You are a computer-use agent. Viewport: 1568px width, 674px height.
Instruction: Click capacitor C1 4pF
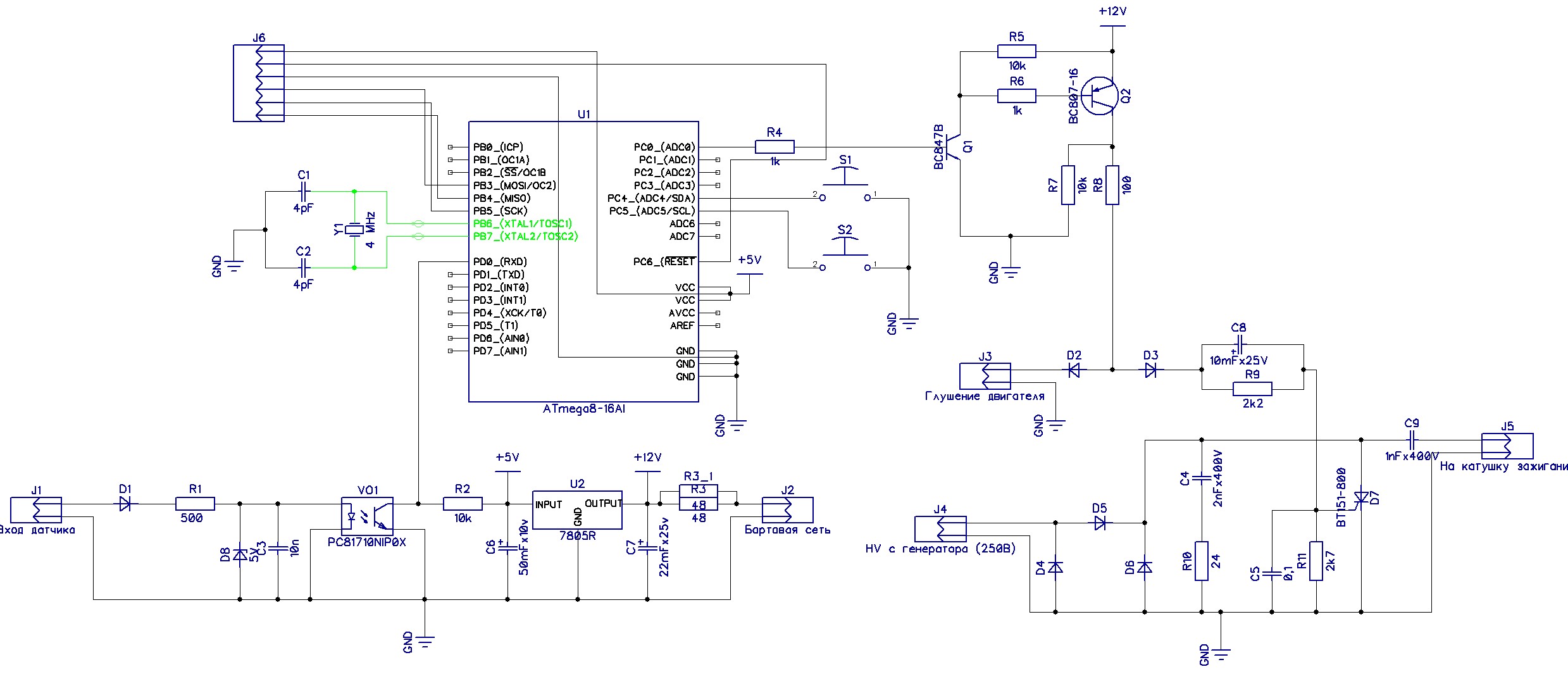coord(304,191)
